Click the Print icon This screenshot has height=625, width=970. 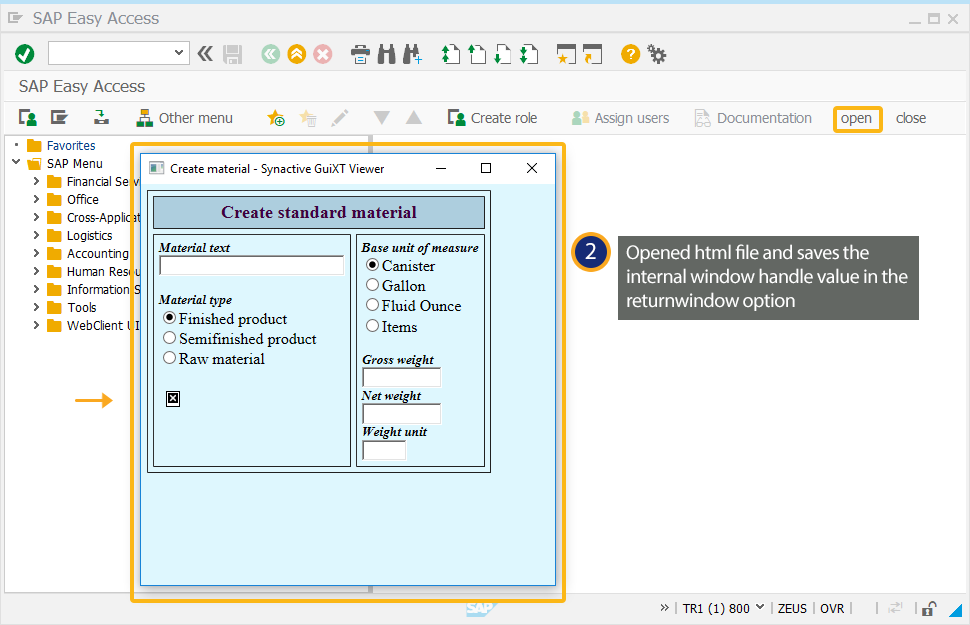[360, 54]
